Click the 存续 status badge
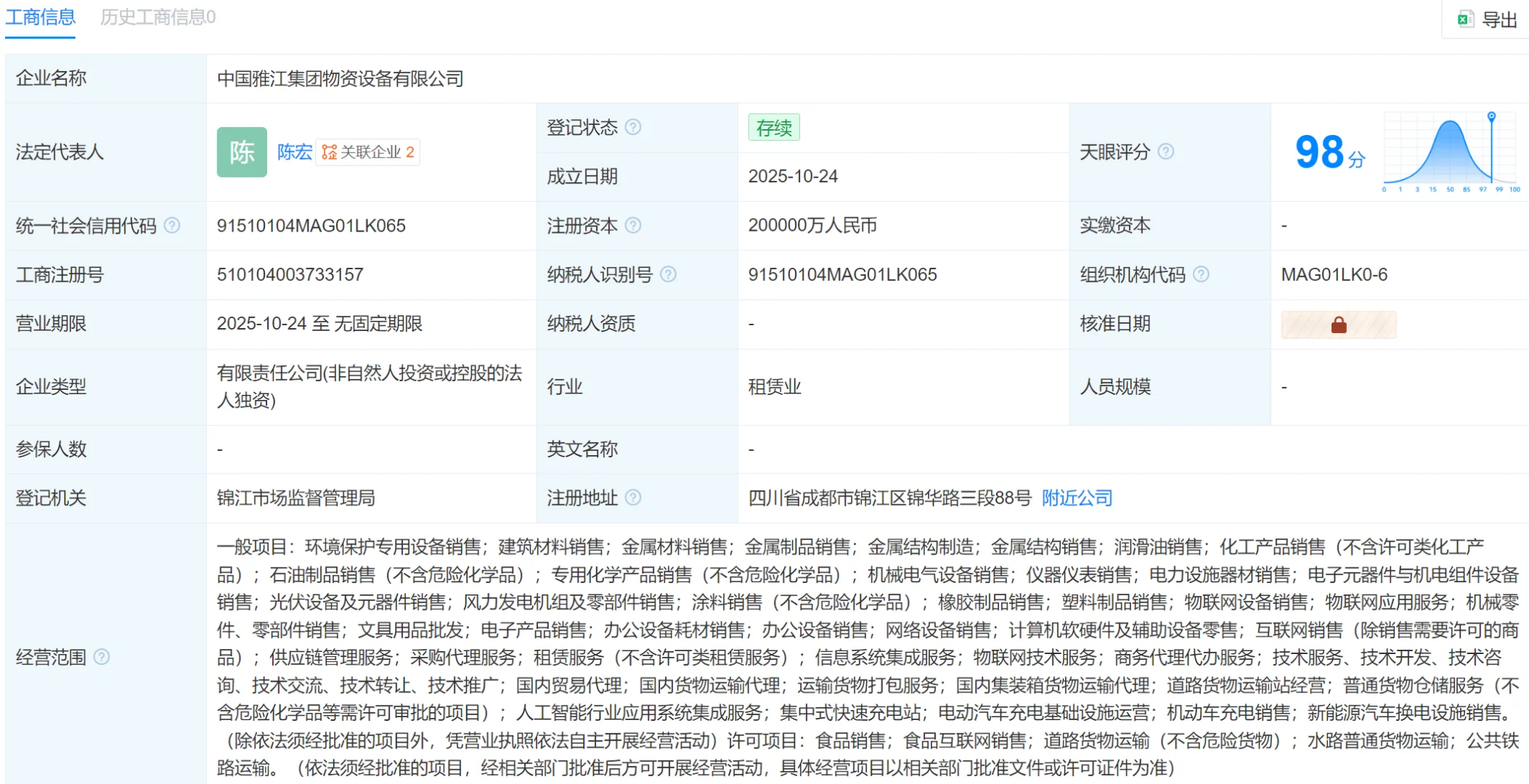 click(772, 127)
